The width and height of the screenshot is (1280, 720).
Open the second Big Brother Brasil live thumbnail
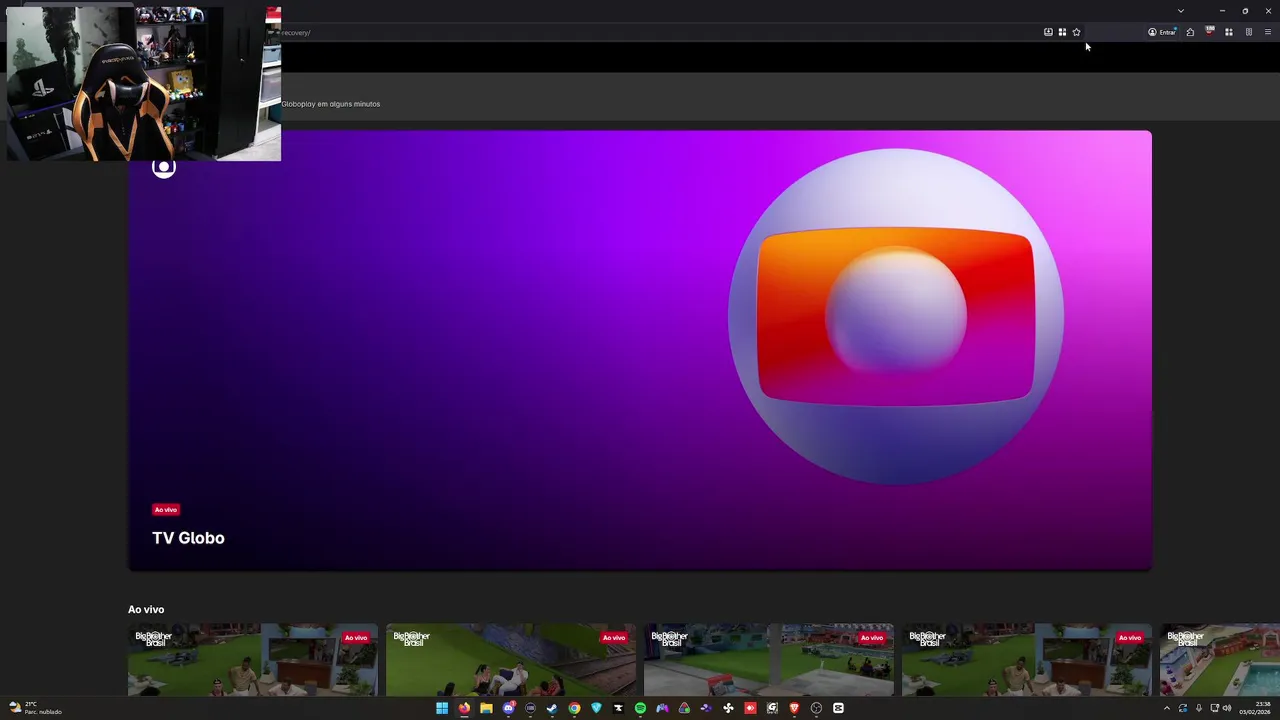click(x=511, y=660)
